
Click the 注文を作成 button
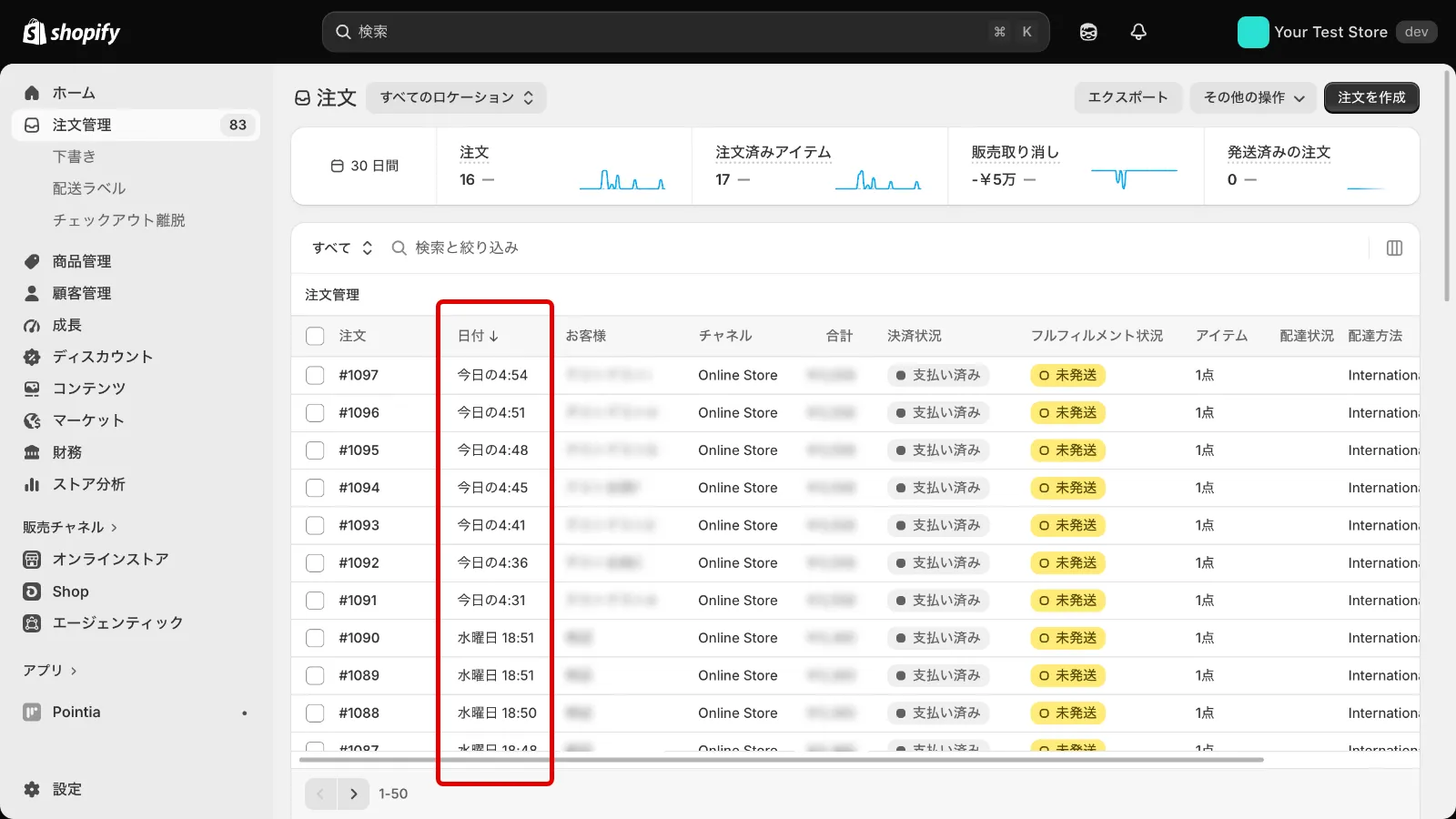tap(1371, 97)
